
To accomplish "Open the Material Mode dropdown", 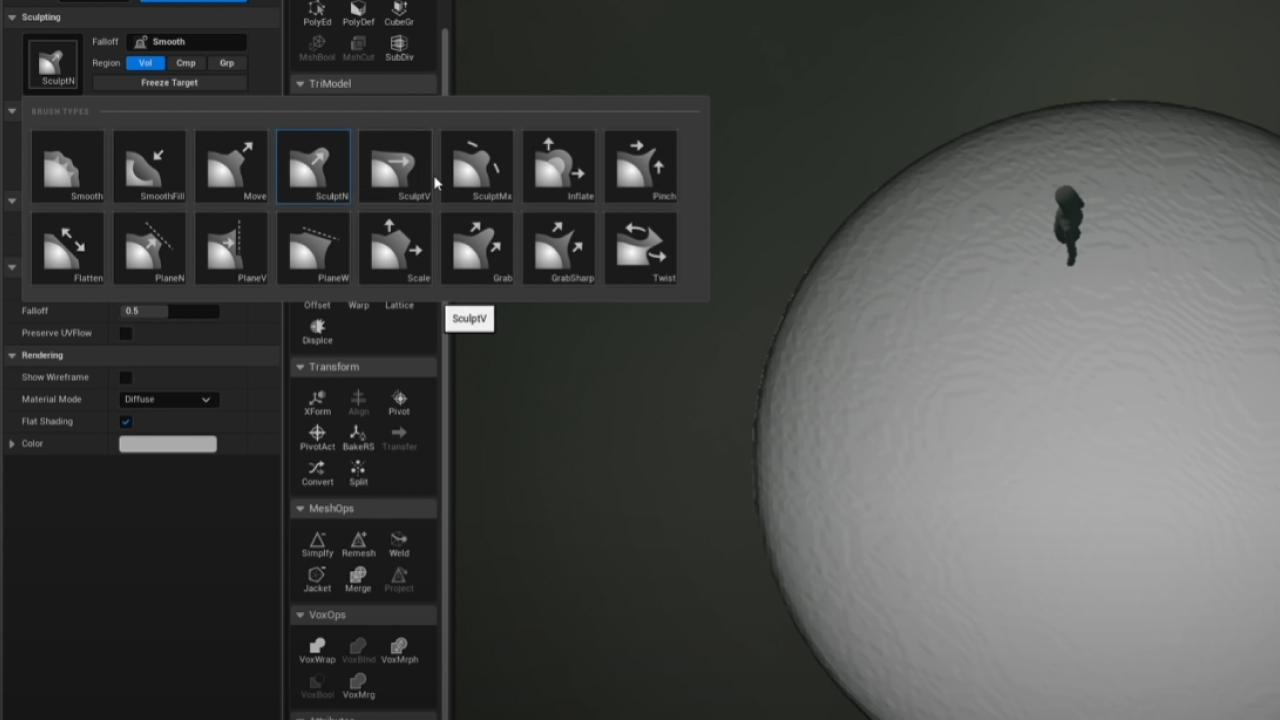I will tap(167, 399).
